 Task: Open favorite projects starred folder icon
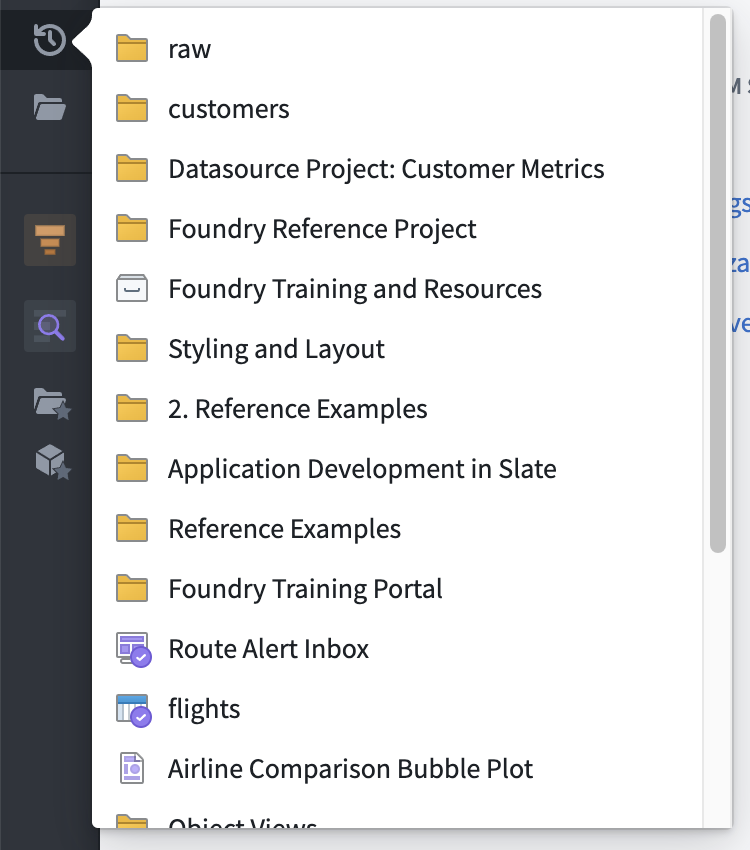click(x=52, y=403)
